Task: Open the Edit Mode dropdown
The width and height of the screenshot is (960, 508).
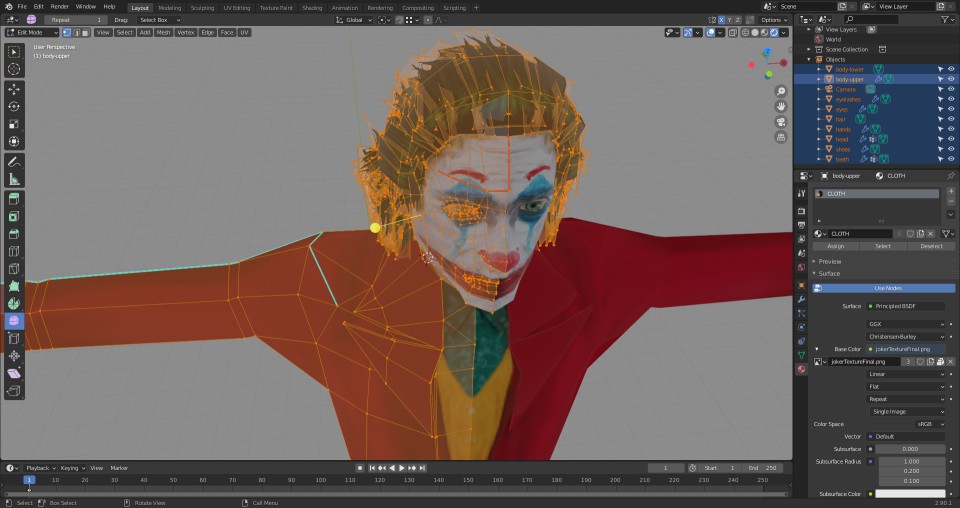Action: tap(32, 32)
